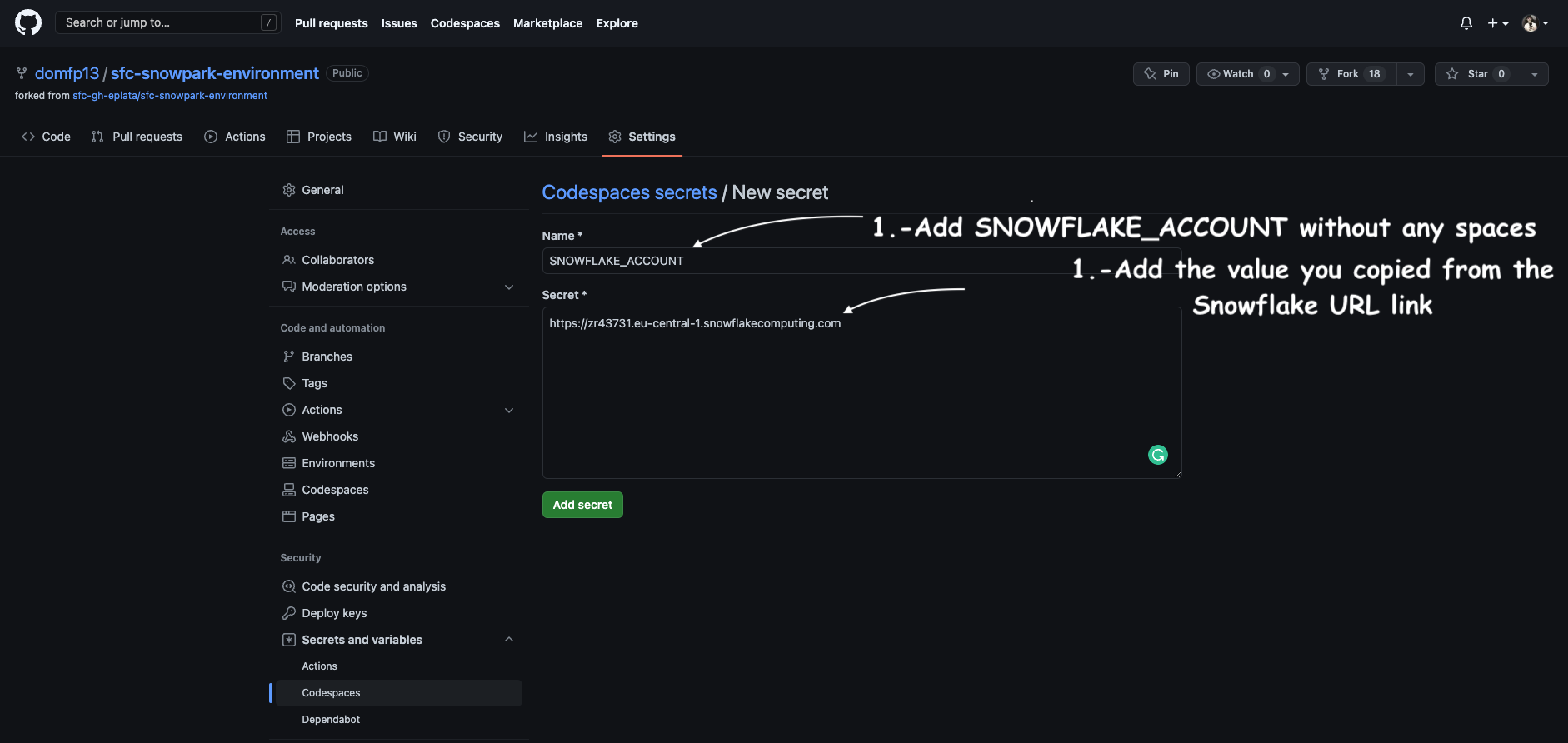
Task: Click Issues in top navigation
Action: point(399,23)
